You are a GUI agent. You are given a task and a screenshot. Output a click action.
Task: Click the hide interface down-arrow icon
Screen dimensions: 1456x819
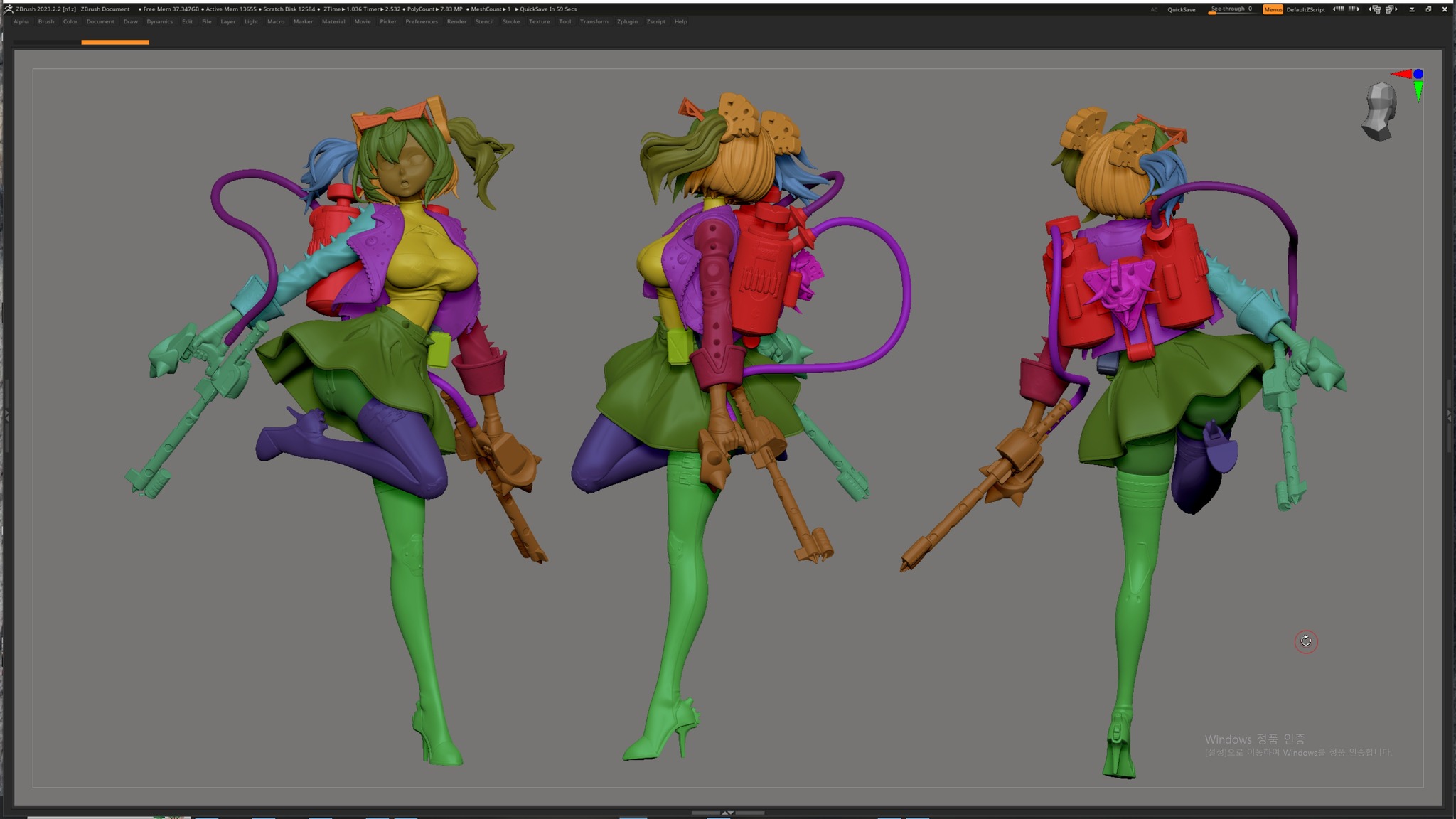point(1412,9)
